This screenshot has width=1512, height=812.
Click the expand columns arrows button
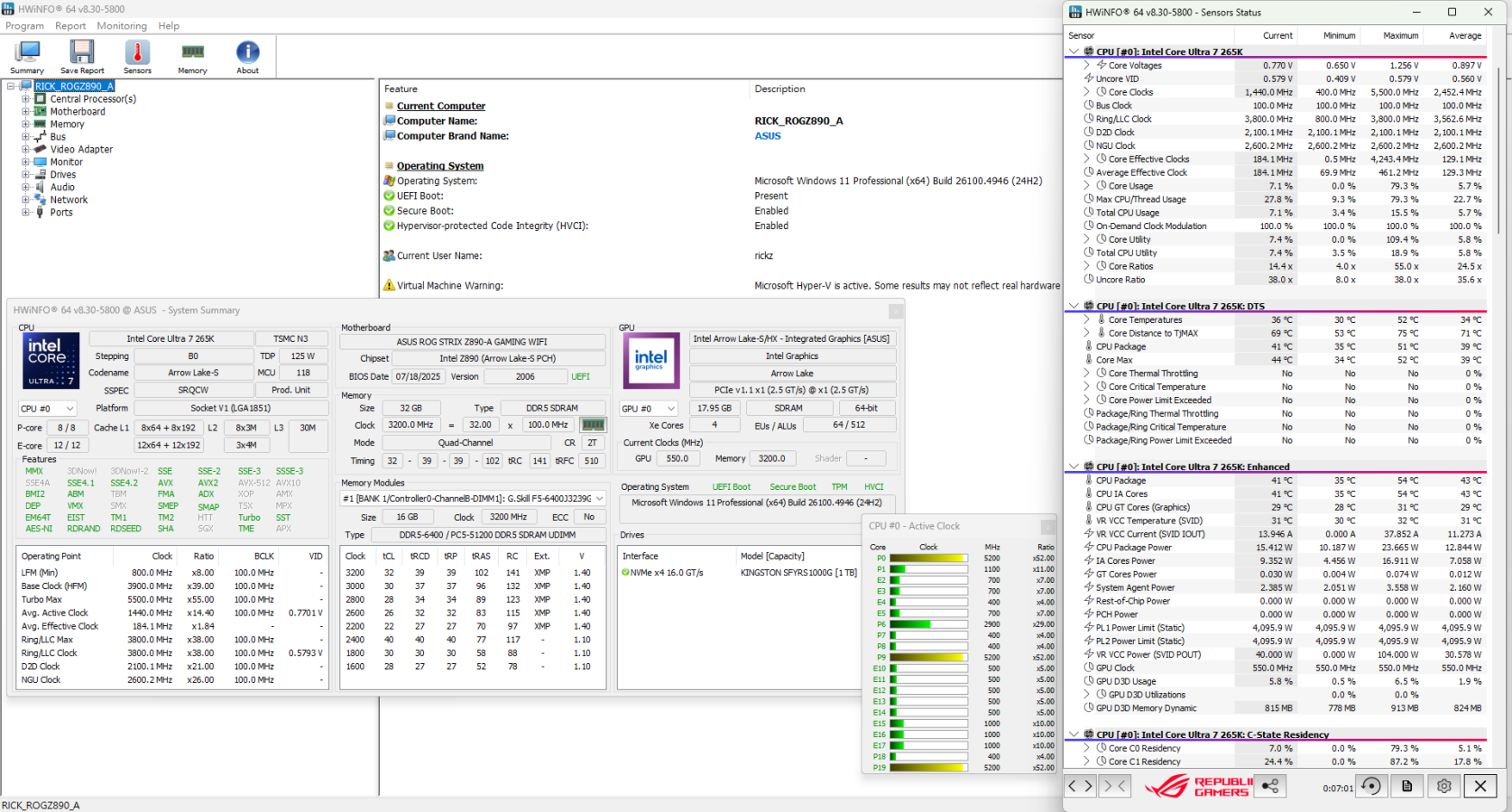(x=1080, y=786)
